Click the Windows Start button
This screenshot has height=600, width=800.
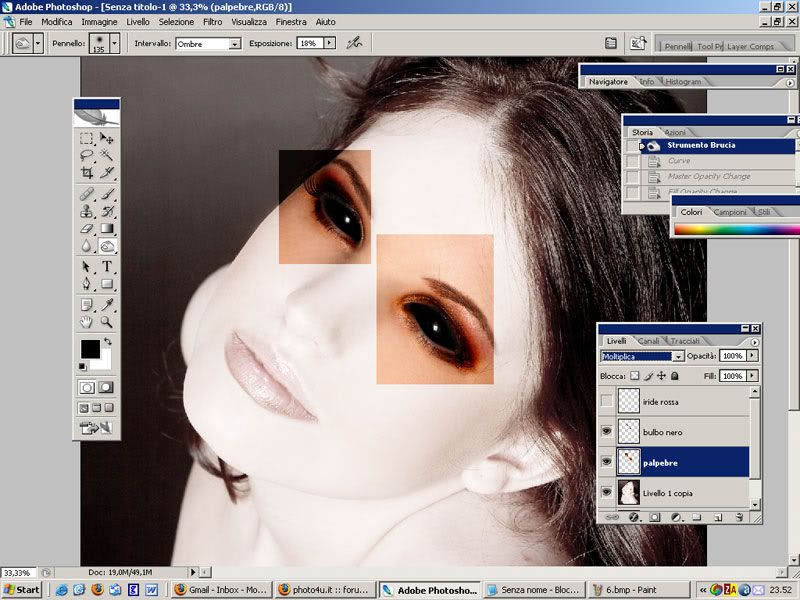(x=21, y=590)
